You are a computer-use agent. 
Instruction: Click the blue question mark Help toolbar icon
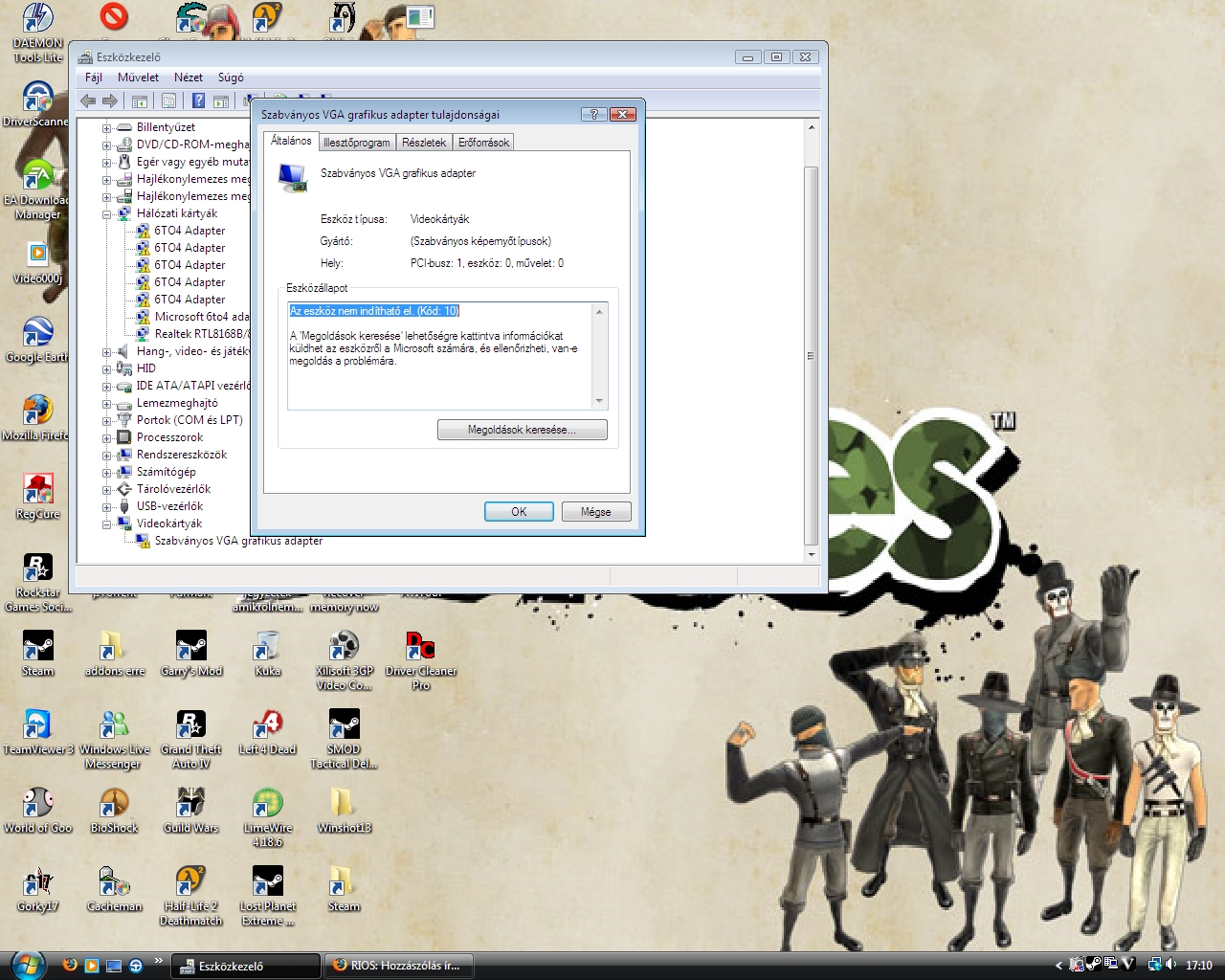198,100
